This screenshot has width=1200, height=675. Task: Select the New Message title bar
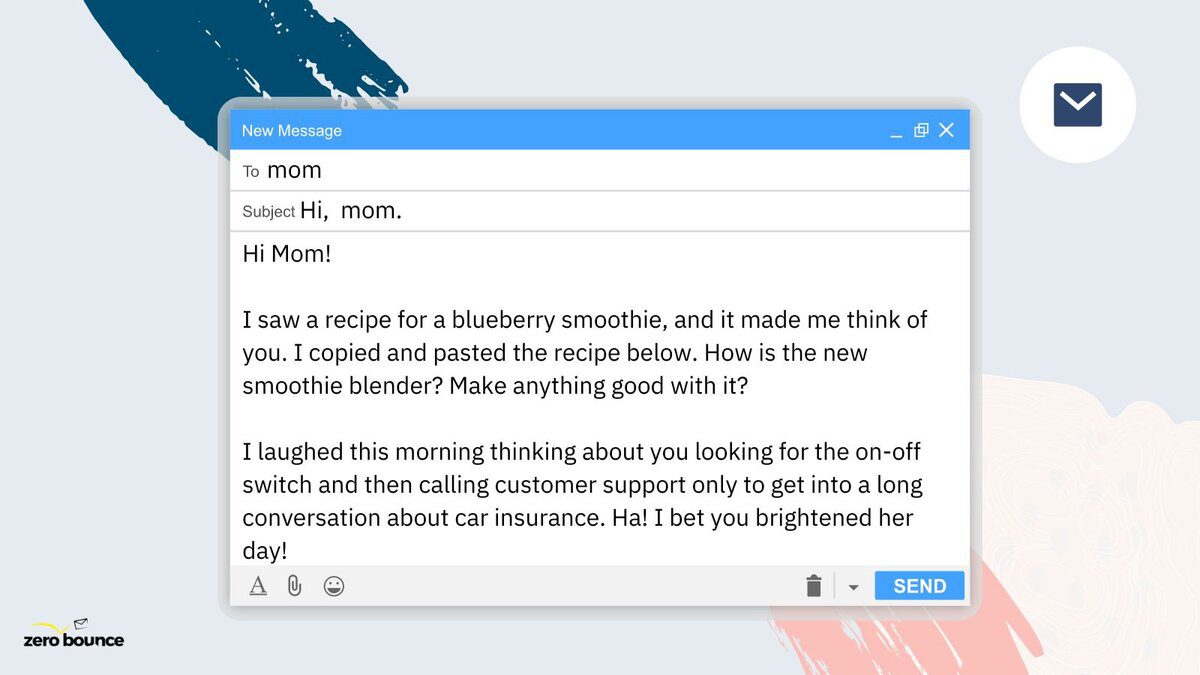click(x=600, y=130)
